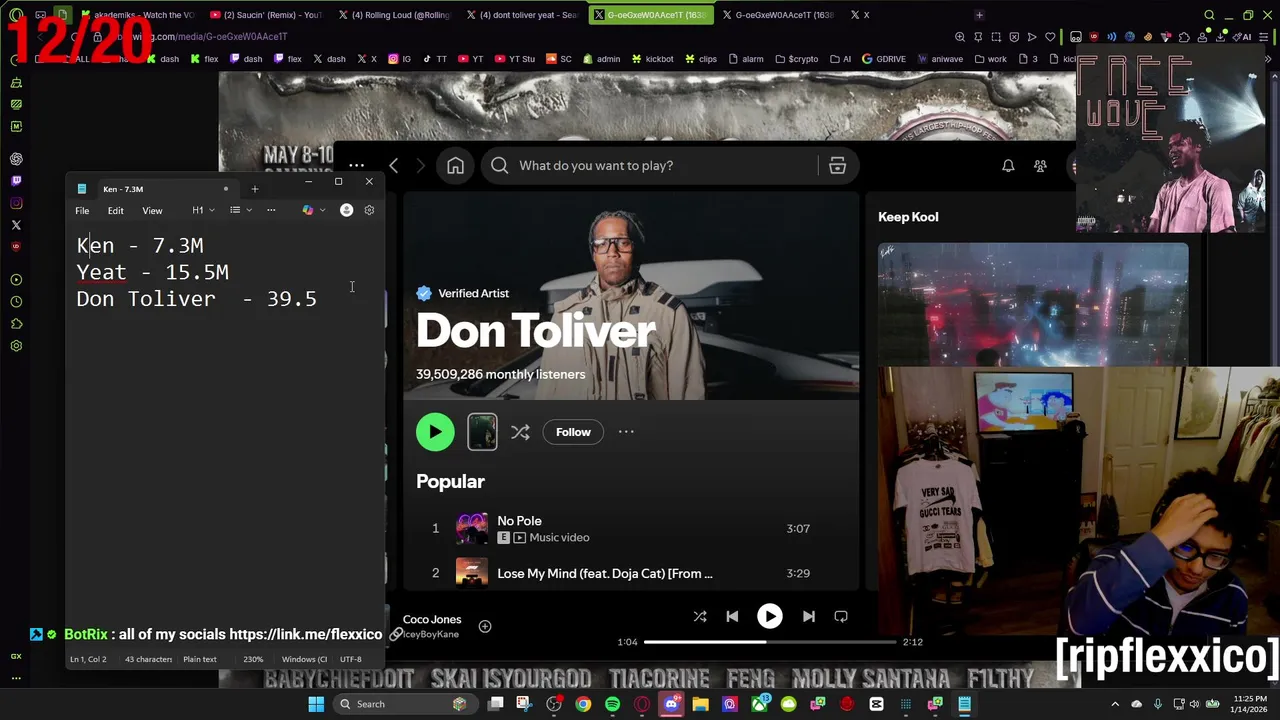Click 'Plain text' in Notepad status bar
Screen dimensions: 1280x720
coord(199,659)
